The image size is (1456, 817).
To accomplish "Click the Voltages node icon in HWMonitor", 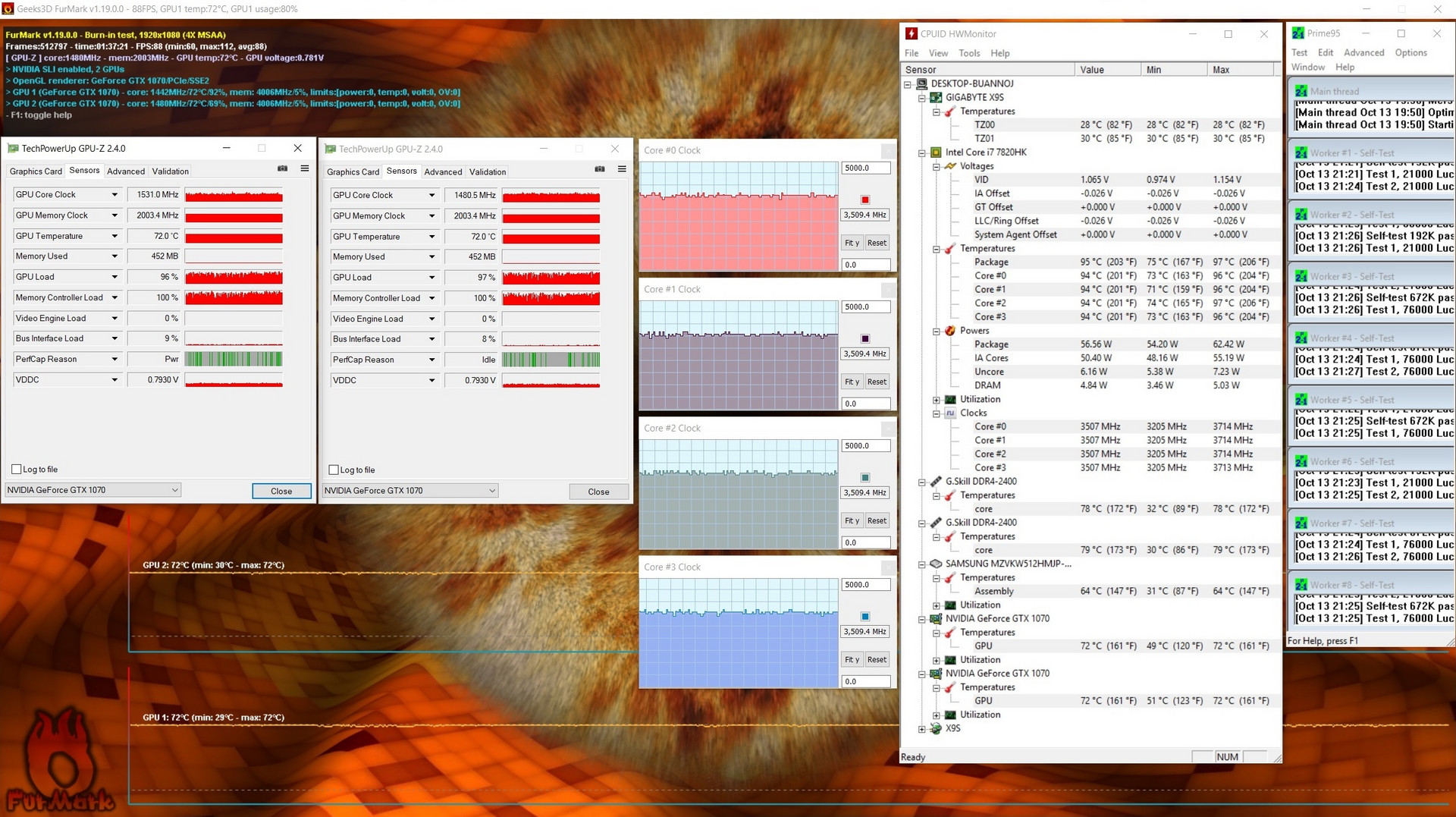I will tap(950, 166).
